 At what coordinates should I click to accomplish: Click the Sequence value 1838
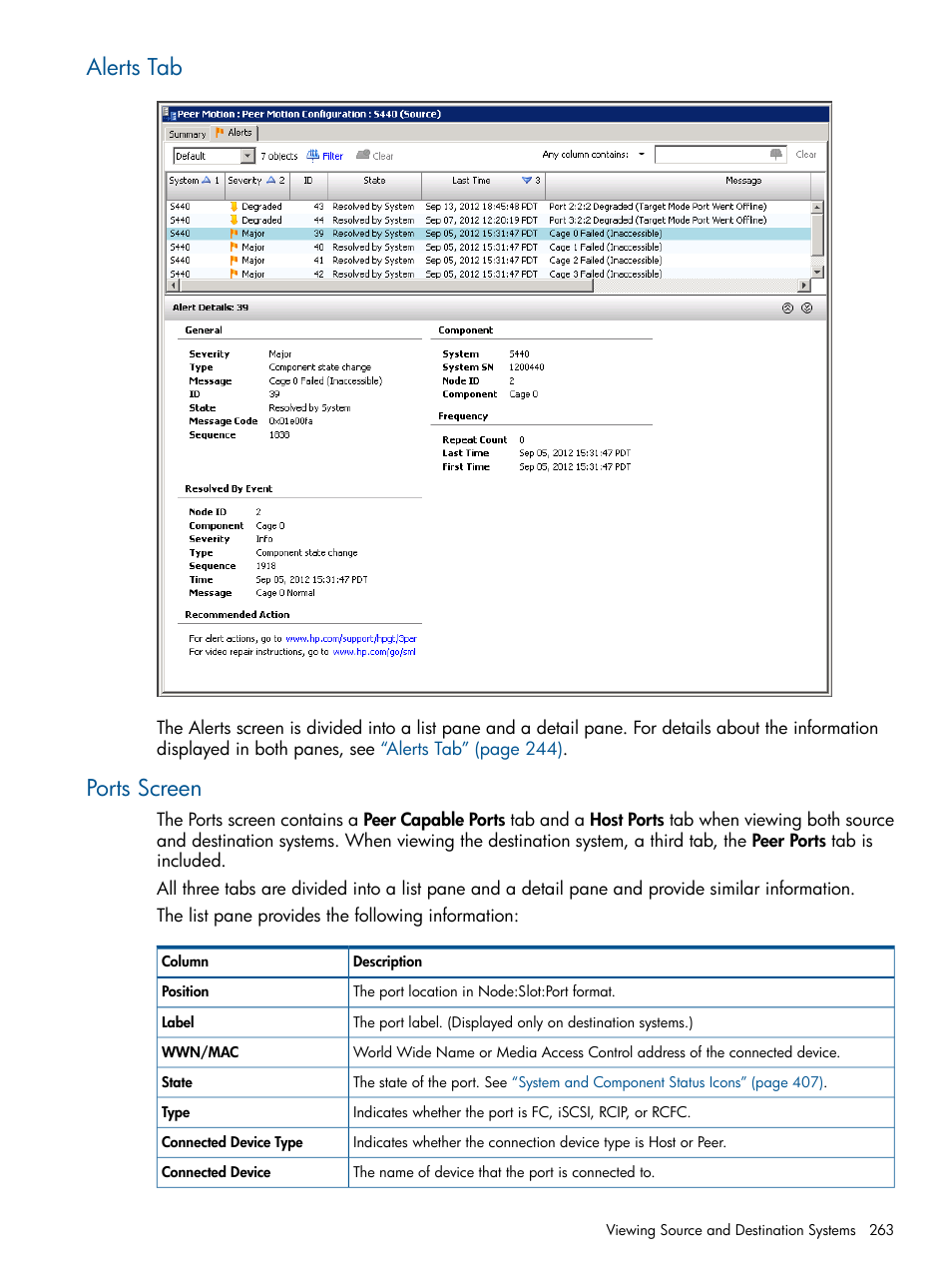[279, 435]
